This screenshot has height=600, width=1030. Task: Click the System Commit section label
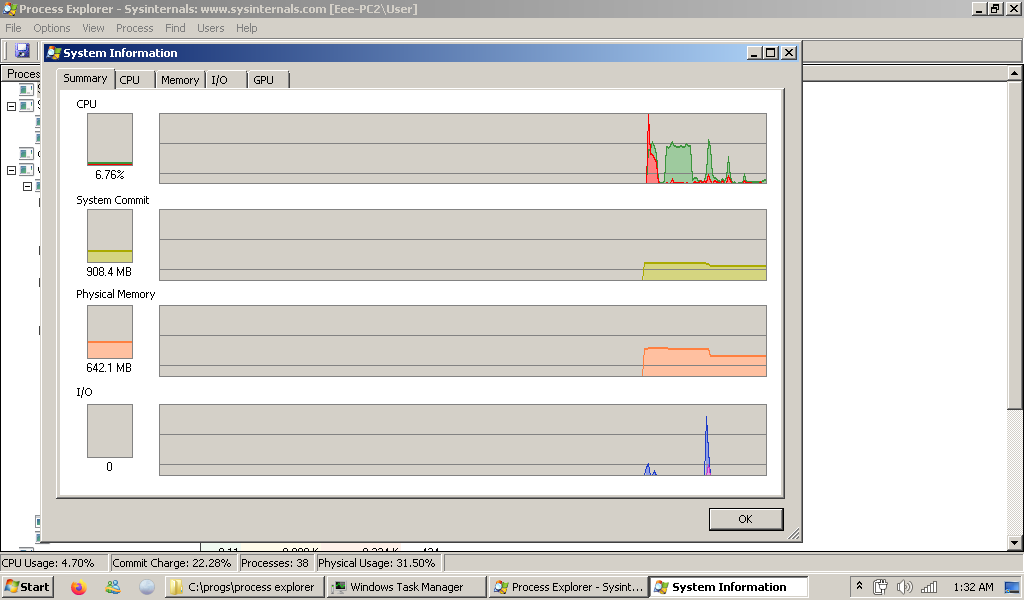coord(112,200)
